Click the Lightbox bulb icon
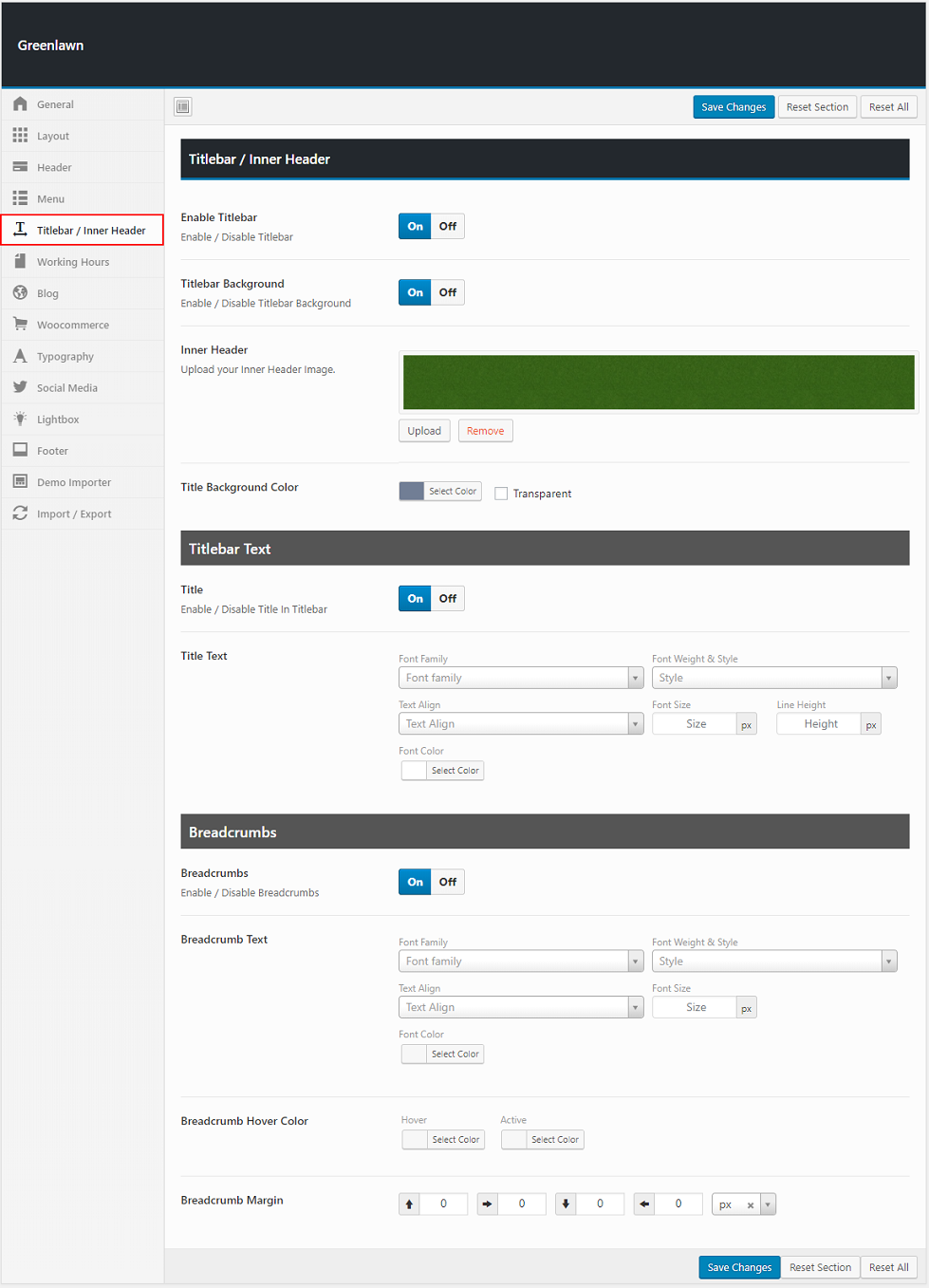929x1288 pixels. [20, 419]
